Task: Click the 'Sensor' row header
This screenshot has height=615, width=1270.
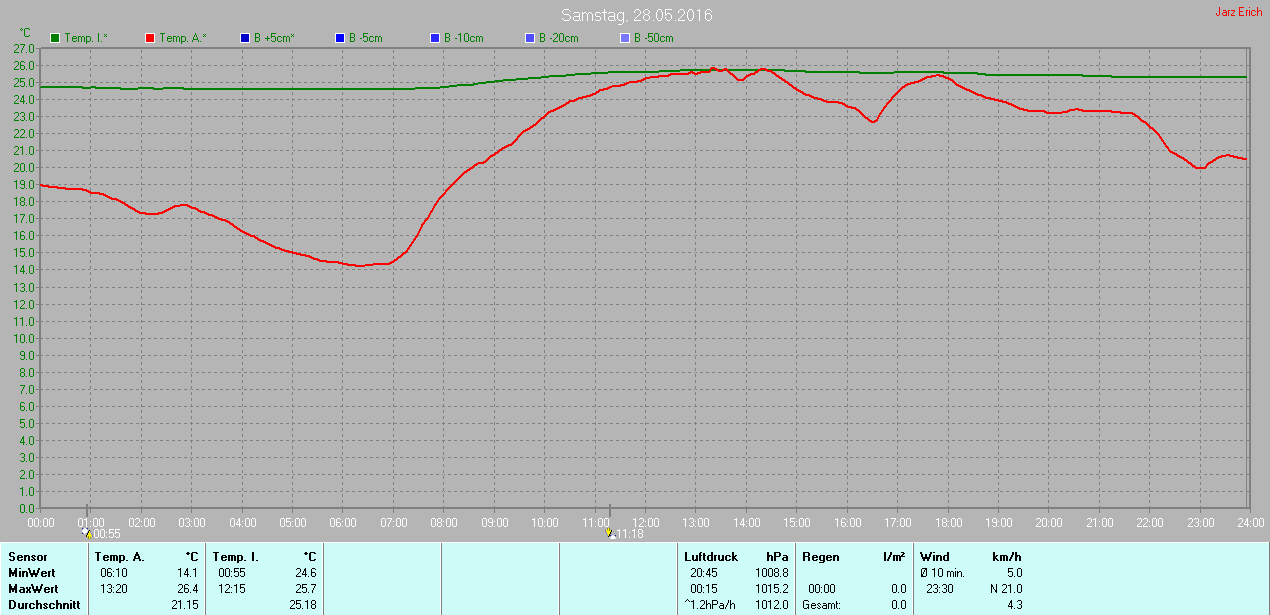Action: (x=28, y=557)
